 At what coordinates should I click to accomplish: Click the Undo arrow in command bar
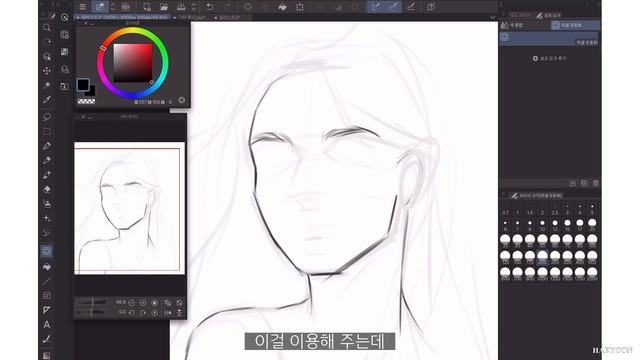point(210,7)
